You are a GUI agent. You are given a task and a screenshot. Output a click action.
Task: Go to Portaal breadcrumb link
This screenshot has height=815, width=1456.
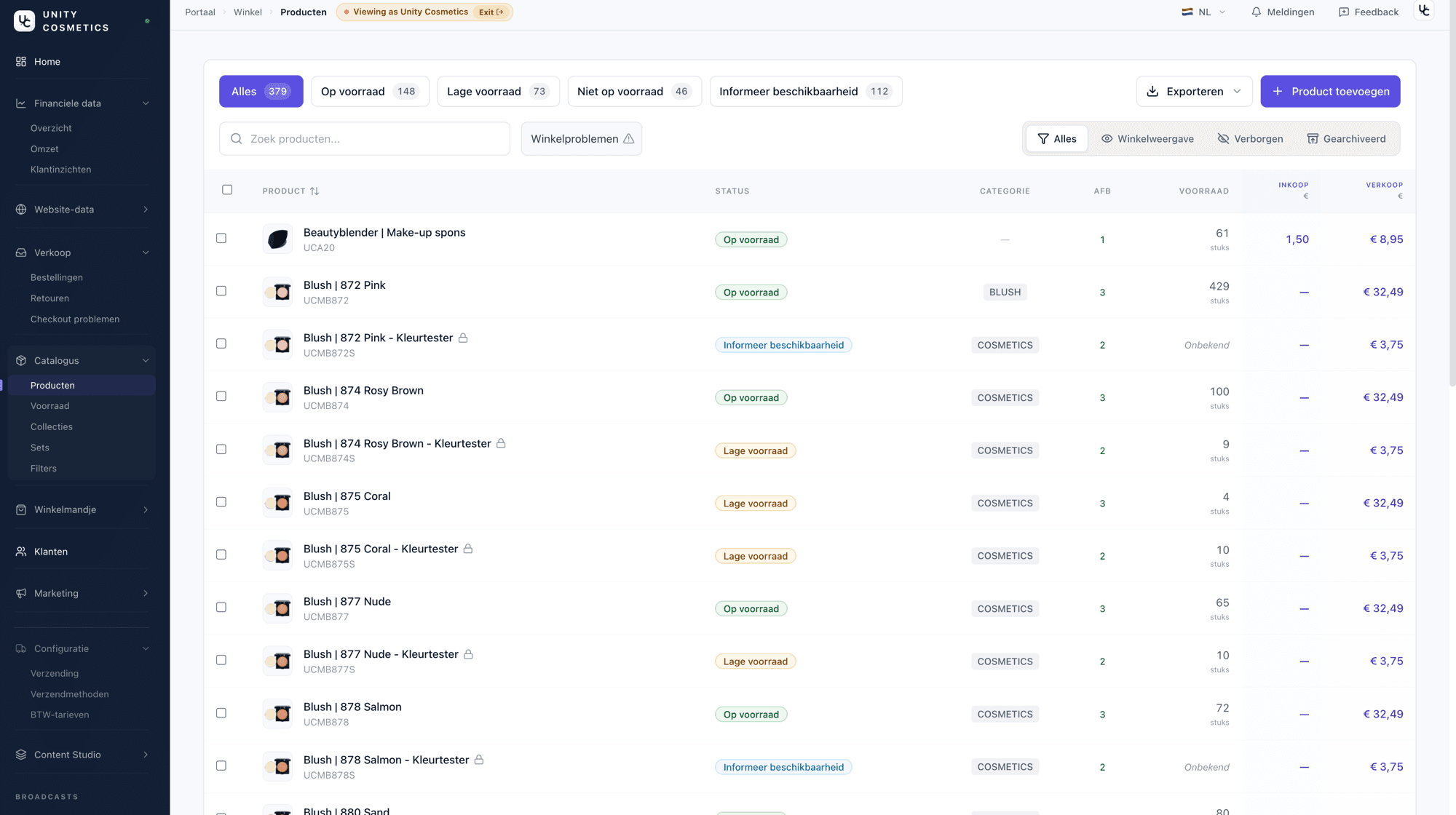pos(200,12)
